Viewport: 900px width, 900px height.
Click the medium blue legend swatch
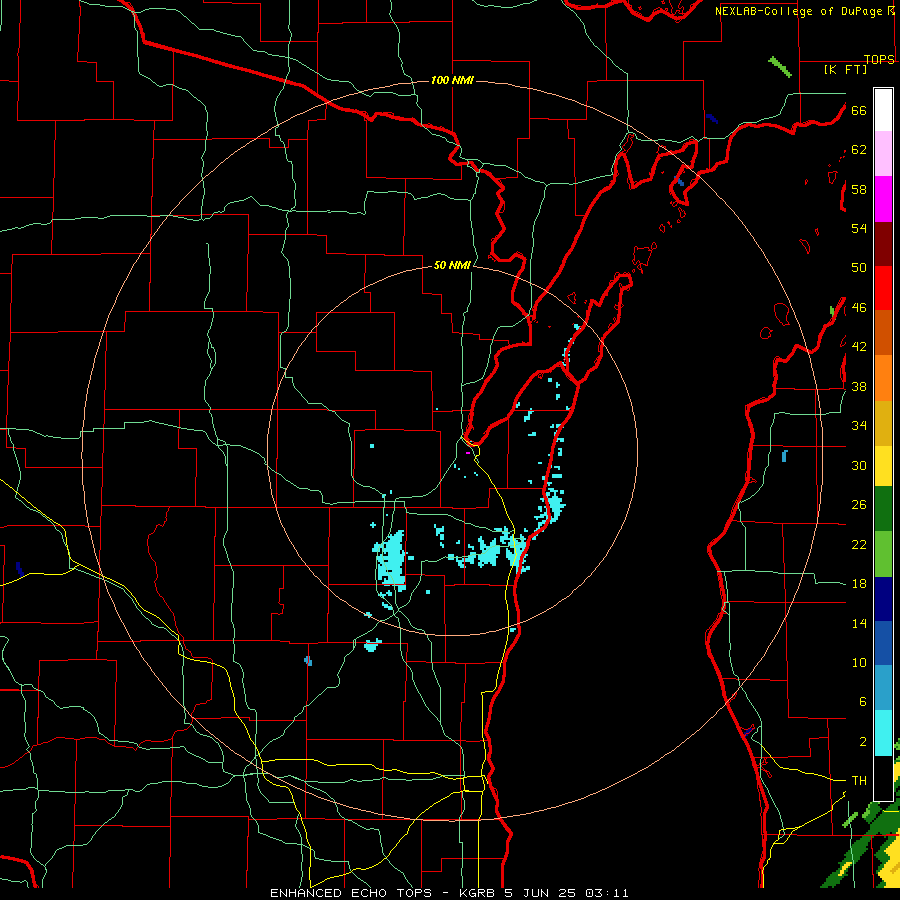pyautogui.click(x=883, y=643)
